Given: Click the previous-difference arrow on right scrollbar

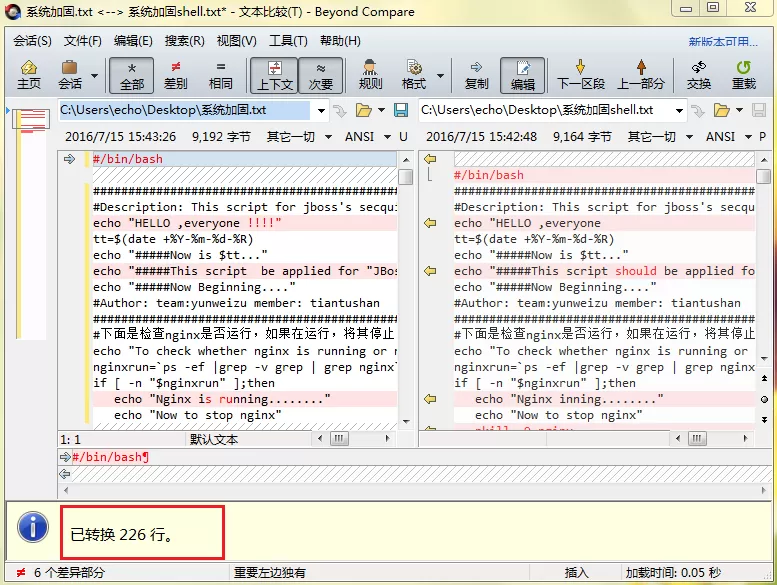Looking at the screenshot, I should point(764,378).
